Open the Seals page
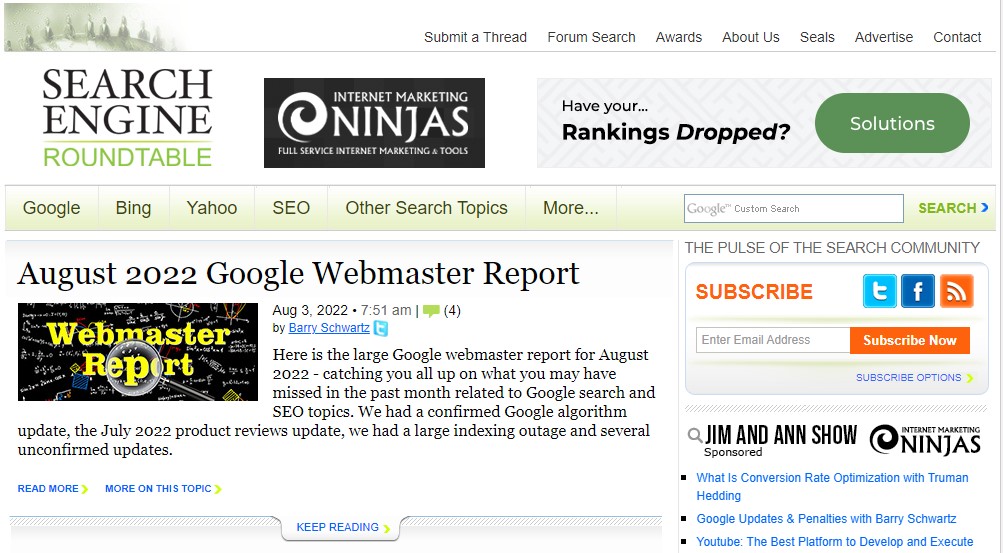Viewport: 1003px width, 553px height. (x=817, y=37)
